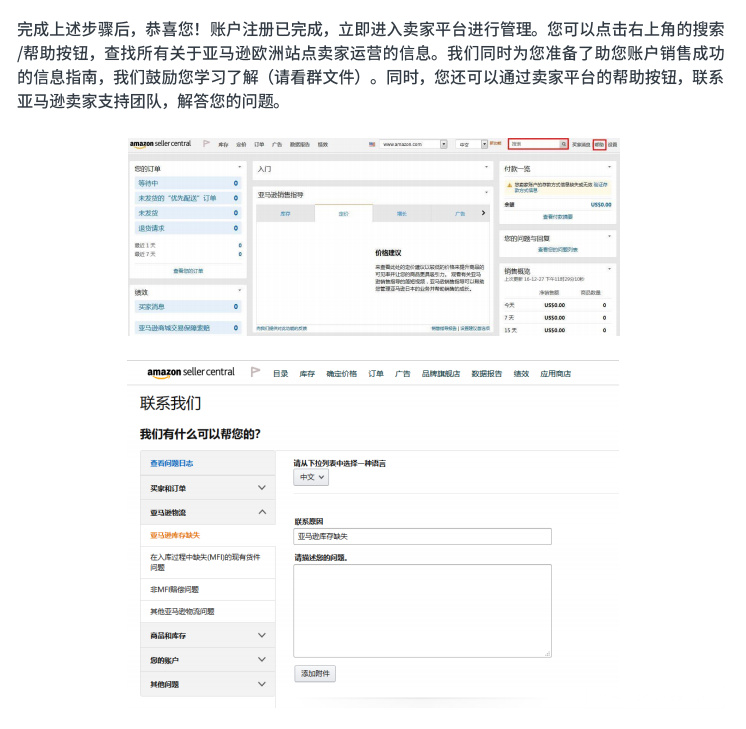Select the 等待中 orders row

tap(188, 183)
